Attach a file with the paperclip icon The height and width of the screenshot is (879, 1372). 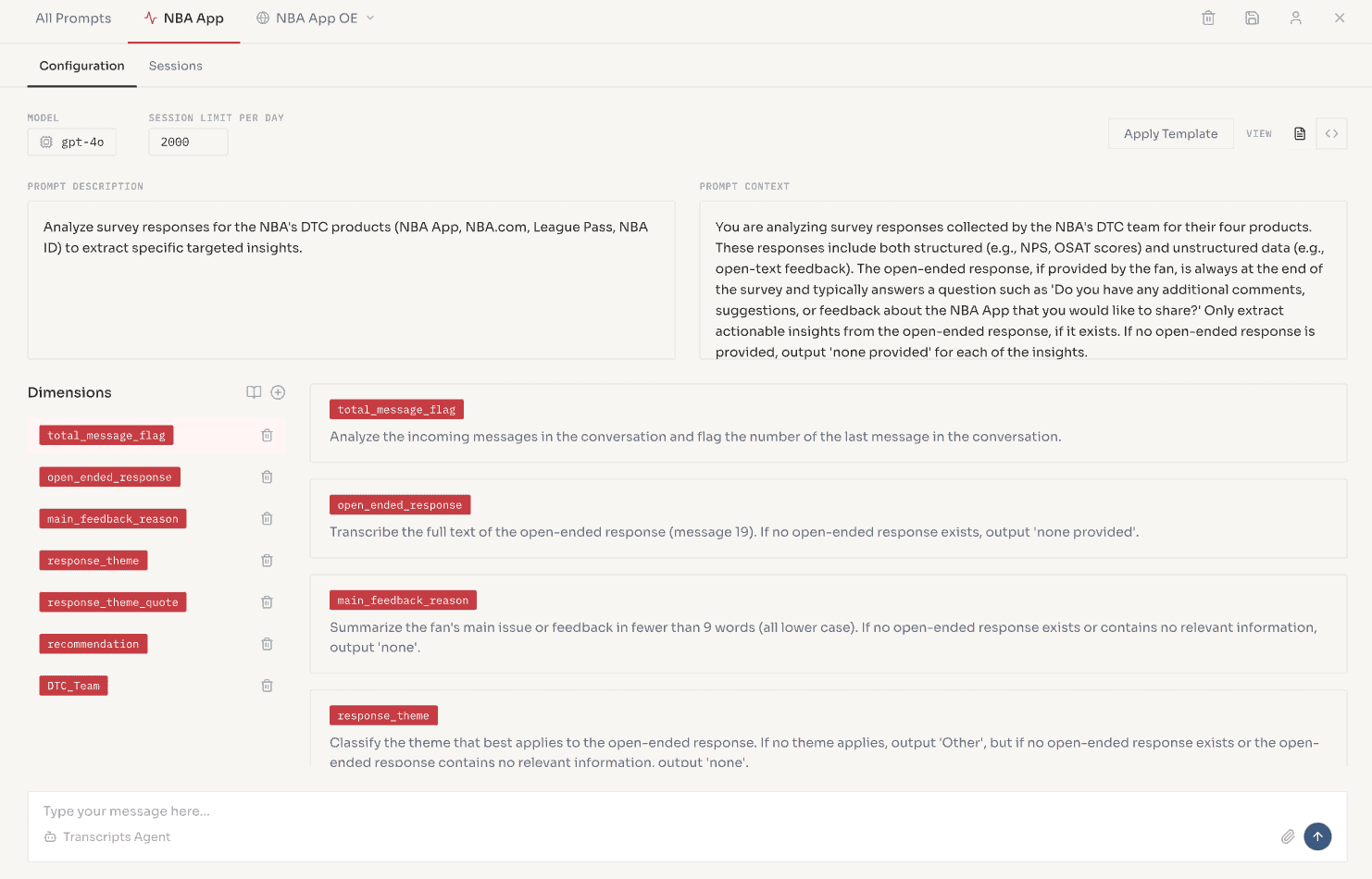point(1288,836)
